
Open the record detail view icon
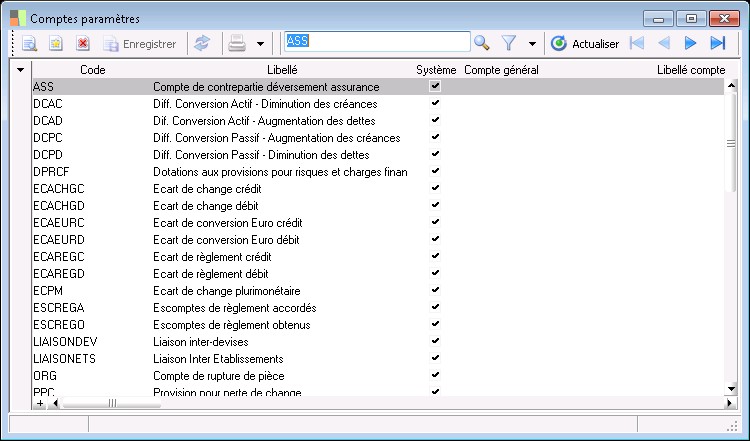pyautogui.click(x=30, y=44)
